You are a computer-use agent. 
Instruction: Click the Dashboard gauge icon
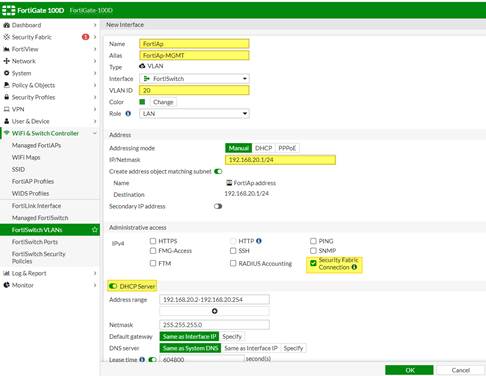[x=6, y=25]
